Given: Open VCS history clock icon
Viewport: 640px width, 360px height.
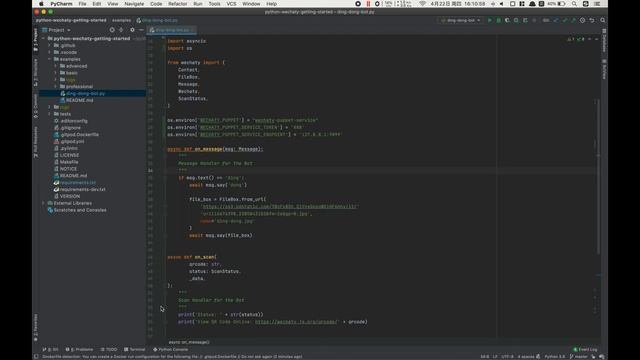Looking at the screenshot, I should (582, 20).
